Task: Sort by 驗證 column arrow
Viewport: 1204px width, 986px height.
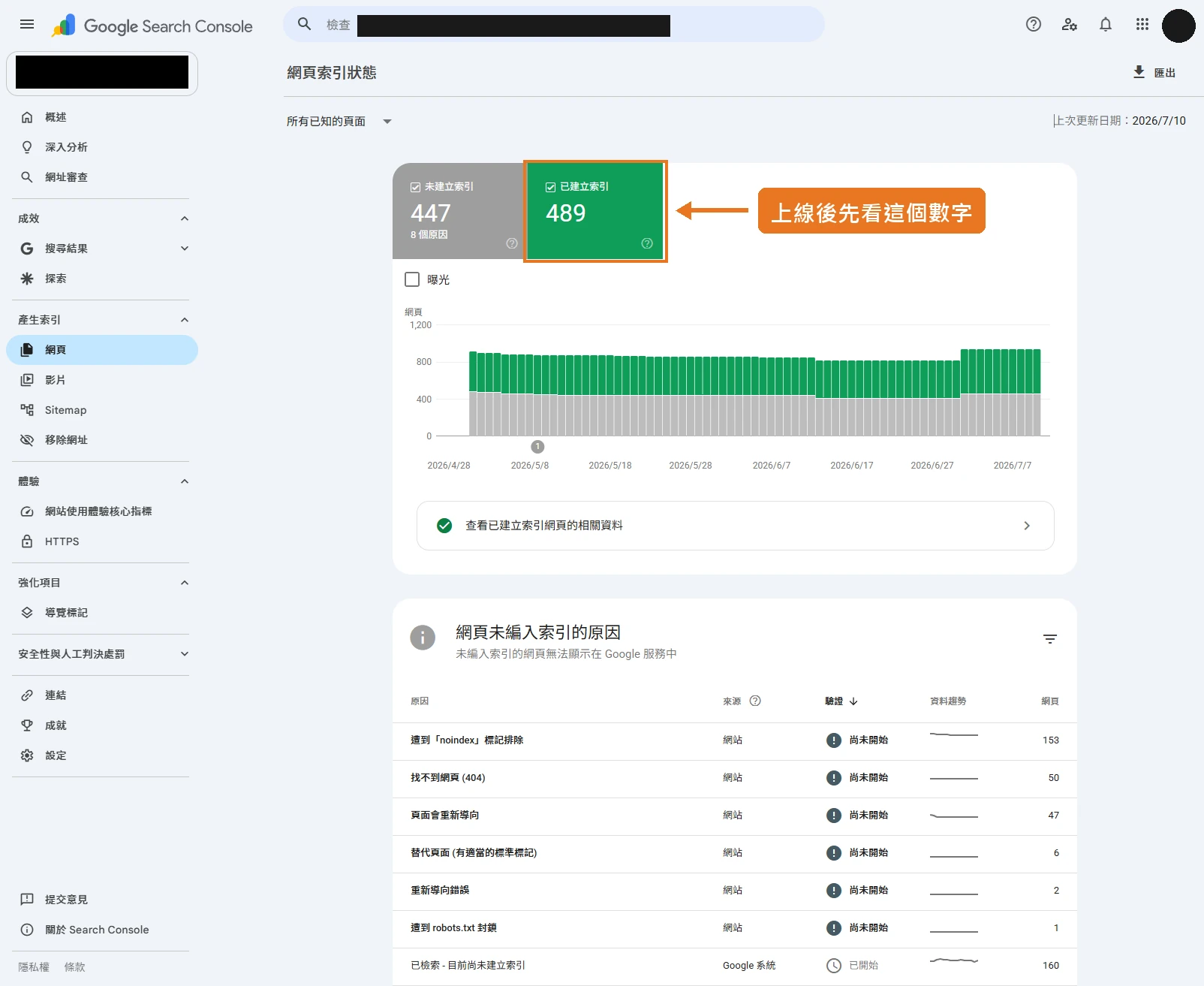Action: pyautogui.click(x=853, y=701)
